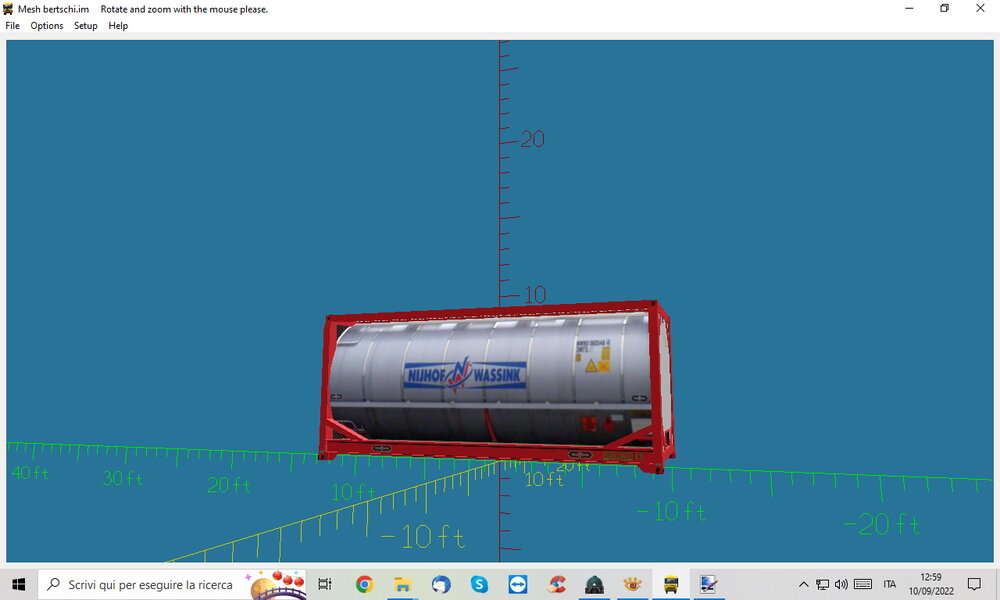Image resolution: width=1000 pixels, height=600 pixels.
Task: Open File Explorer from the taskbar
Action: pyautogui.click(x=402, y=584)
